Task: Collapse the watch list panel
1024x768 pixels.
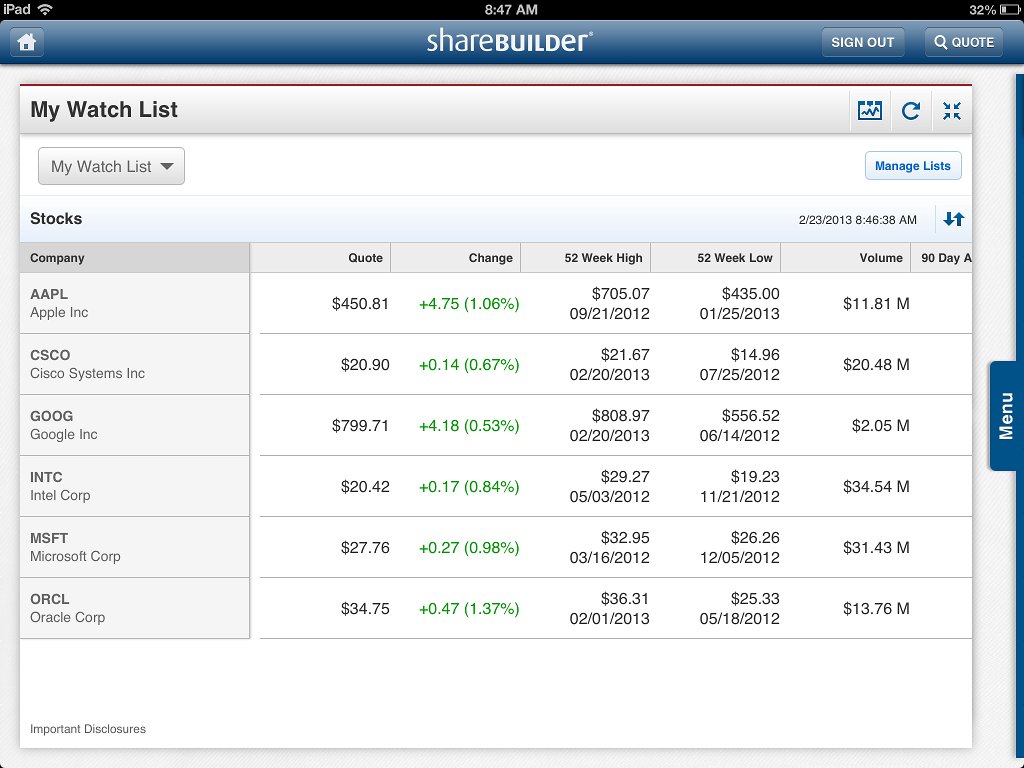Action: [952, 111]
